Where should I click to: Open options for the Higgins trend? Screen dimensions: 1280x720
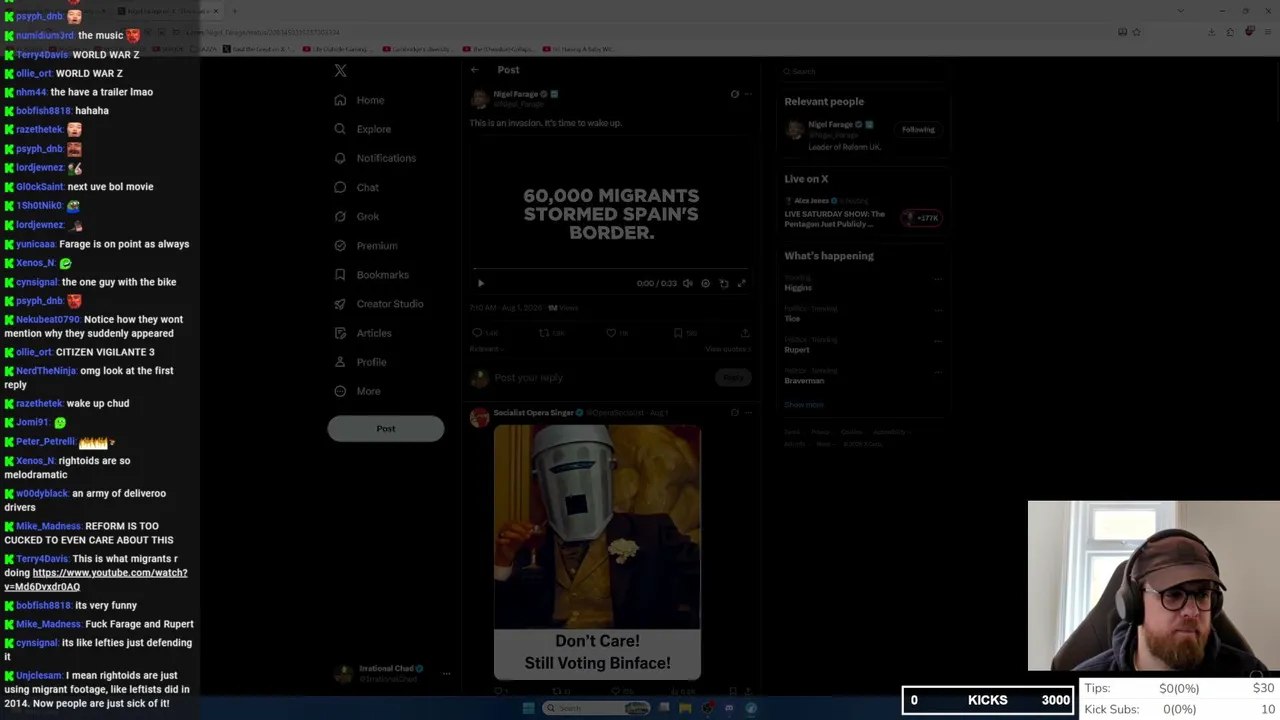point(938,279)
